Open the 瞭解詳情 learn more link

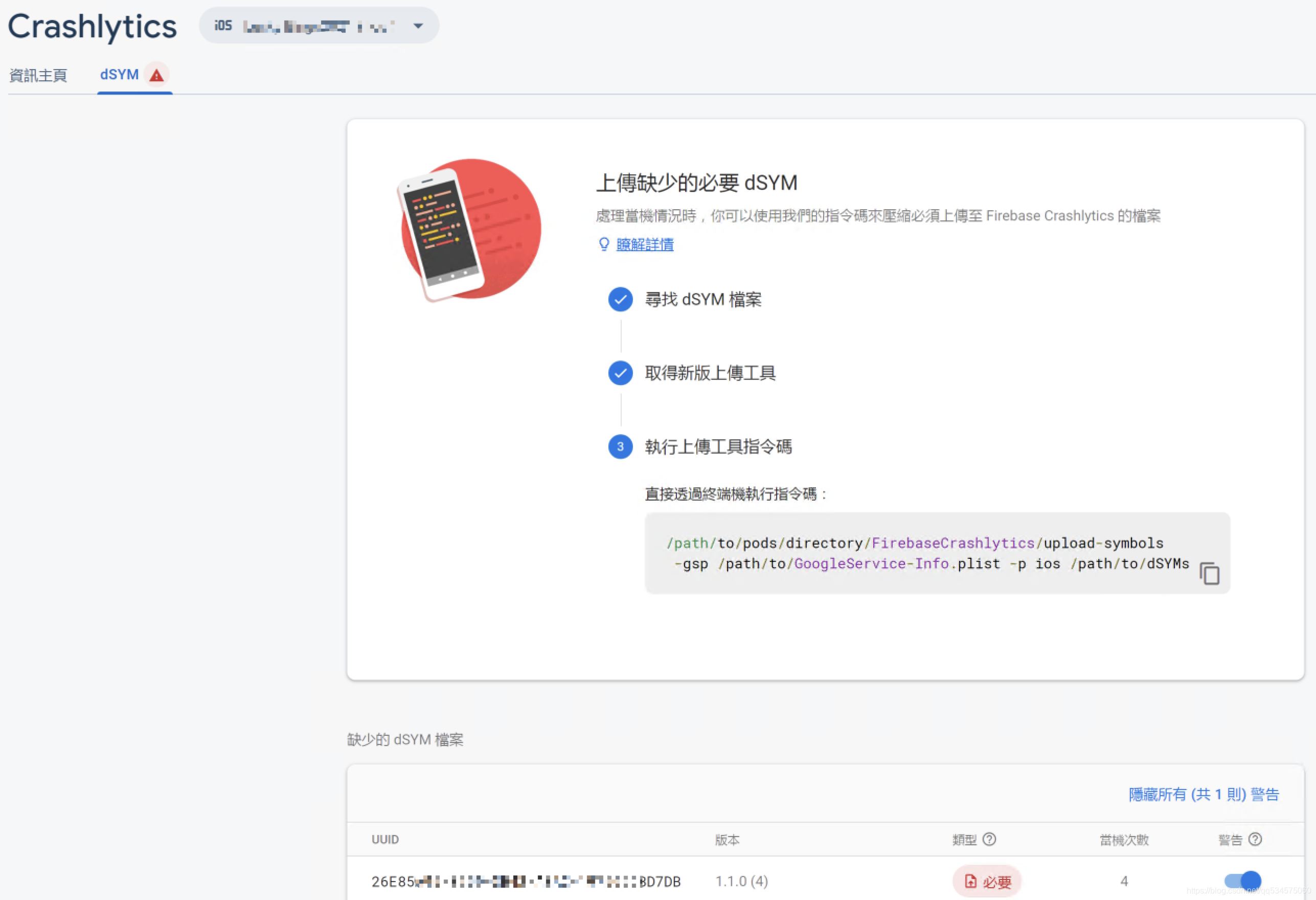[644, 244]
